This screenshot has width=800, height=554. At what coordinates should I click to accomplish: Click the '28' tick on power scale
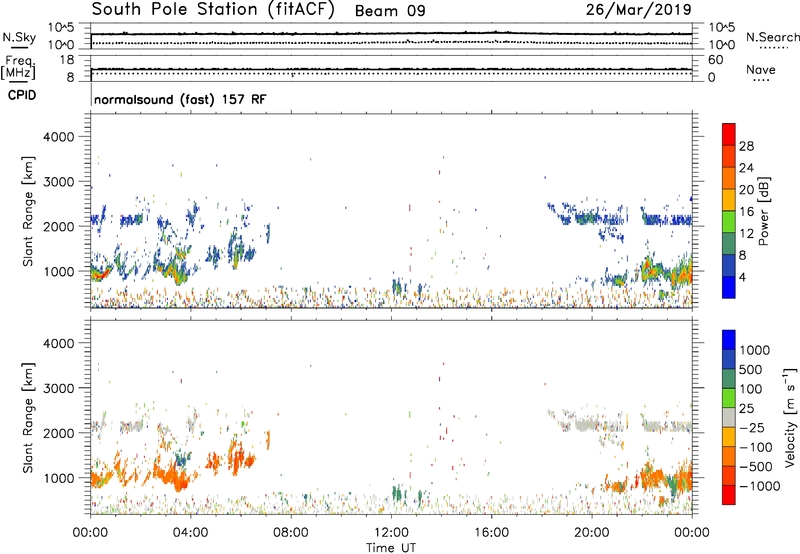[x=746, y=146]
